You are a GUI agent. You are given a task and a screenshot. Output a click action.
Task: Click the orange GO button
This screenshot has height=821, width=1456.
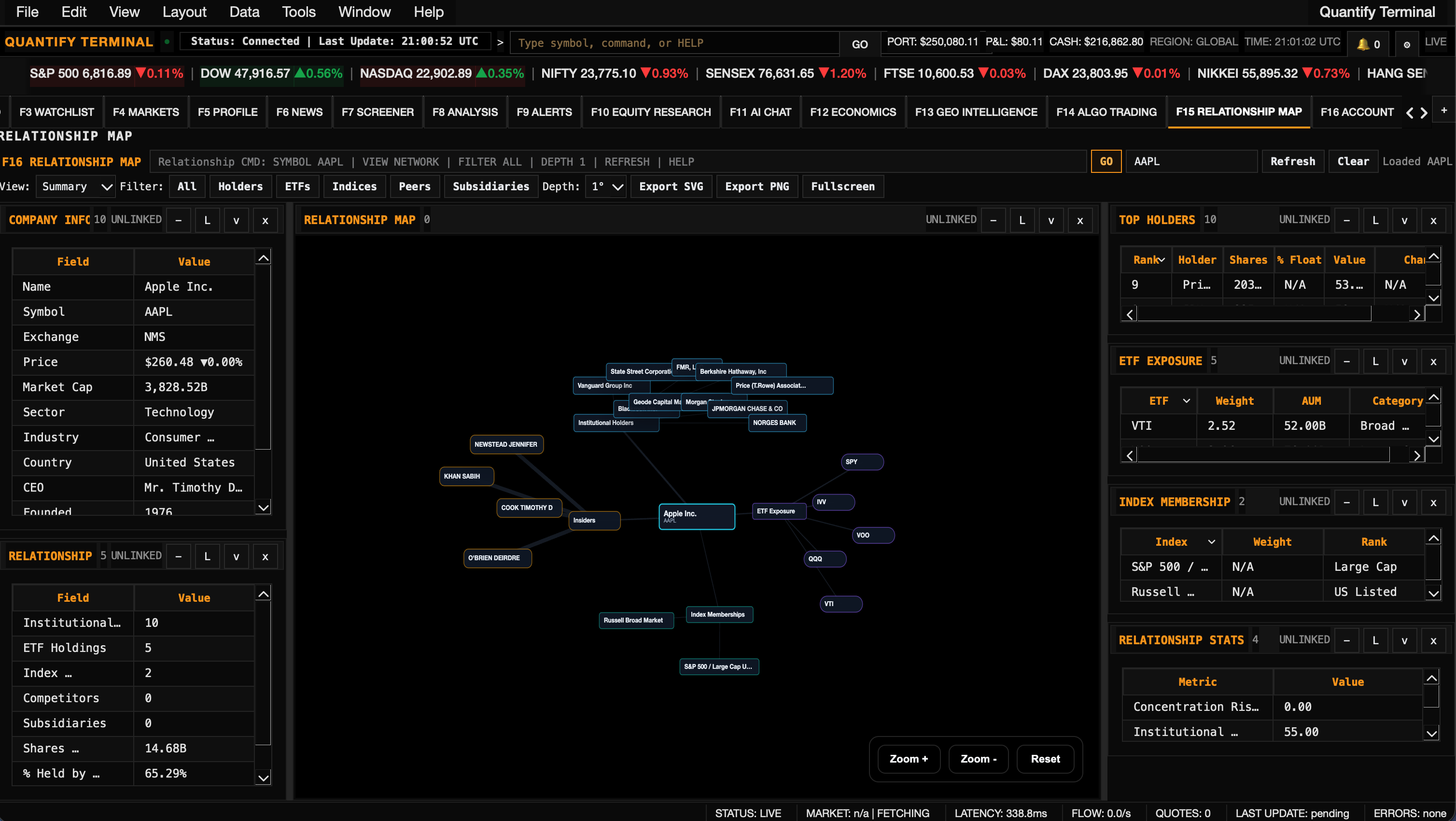click(1106, 162)
